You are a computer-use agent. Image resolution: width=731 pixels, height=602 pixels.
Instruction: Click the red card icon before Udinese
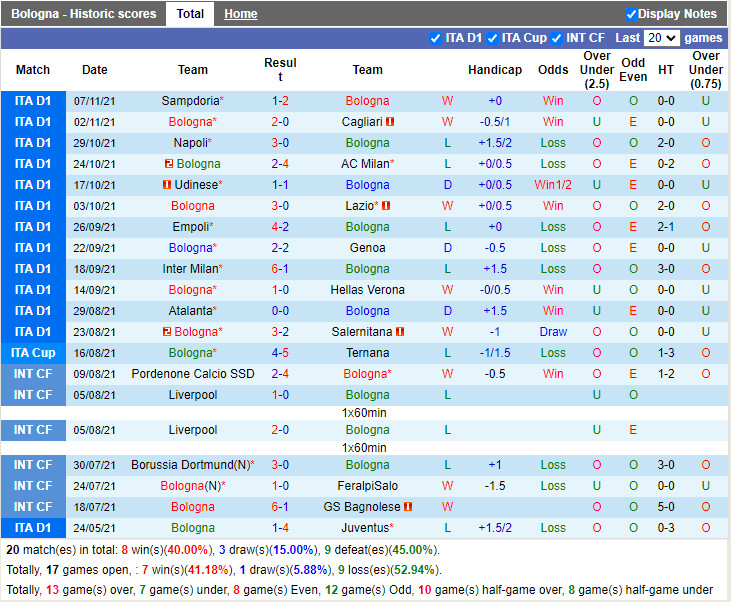click(166, 185)
